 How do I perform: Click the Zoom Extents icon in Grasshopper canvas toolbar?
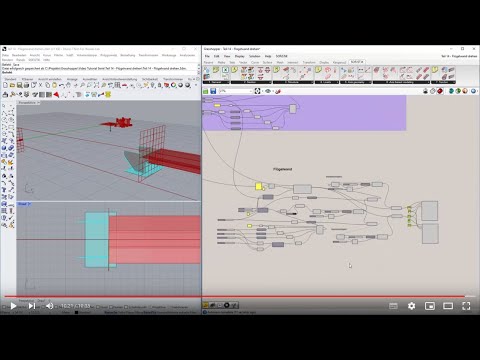click(x=257, y=91)
